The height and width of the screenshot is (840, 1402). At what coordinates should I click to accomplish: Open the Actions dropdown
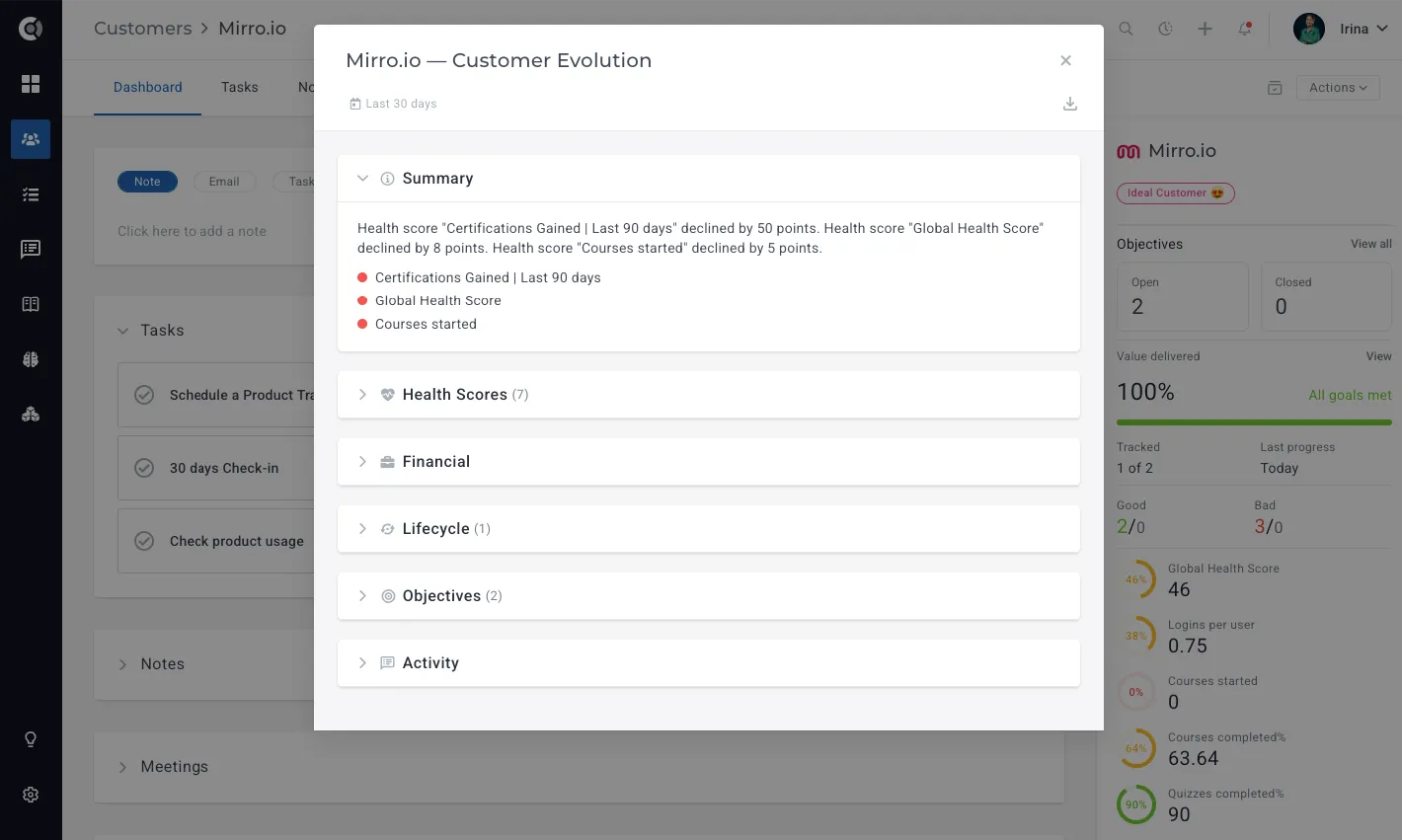point(1338,88)
